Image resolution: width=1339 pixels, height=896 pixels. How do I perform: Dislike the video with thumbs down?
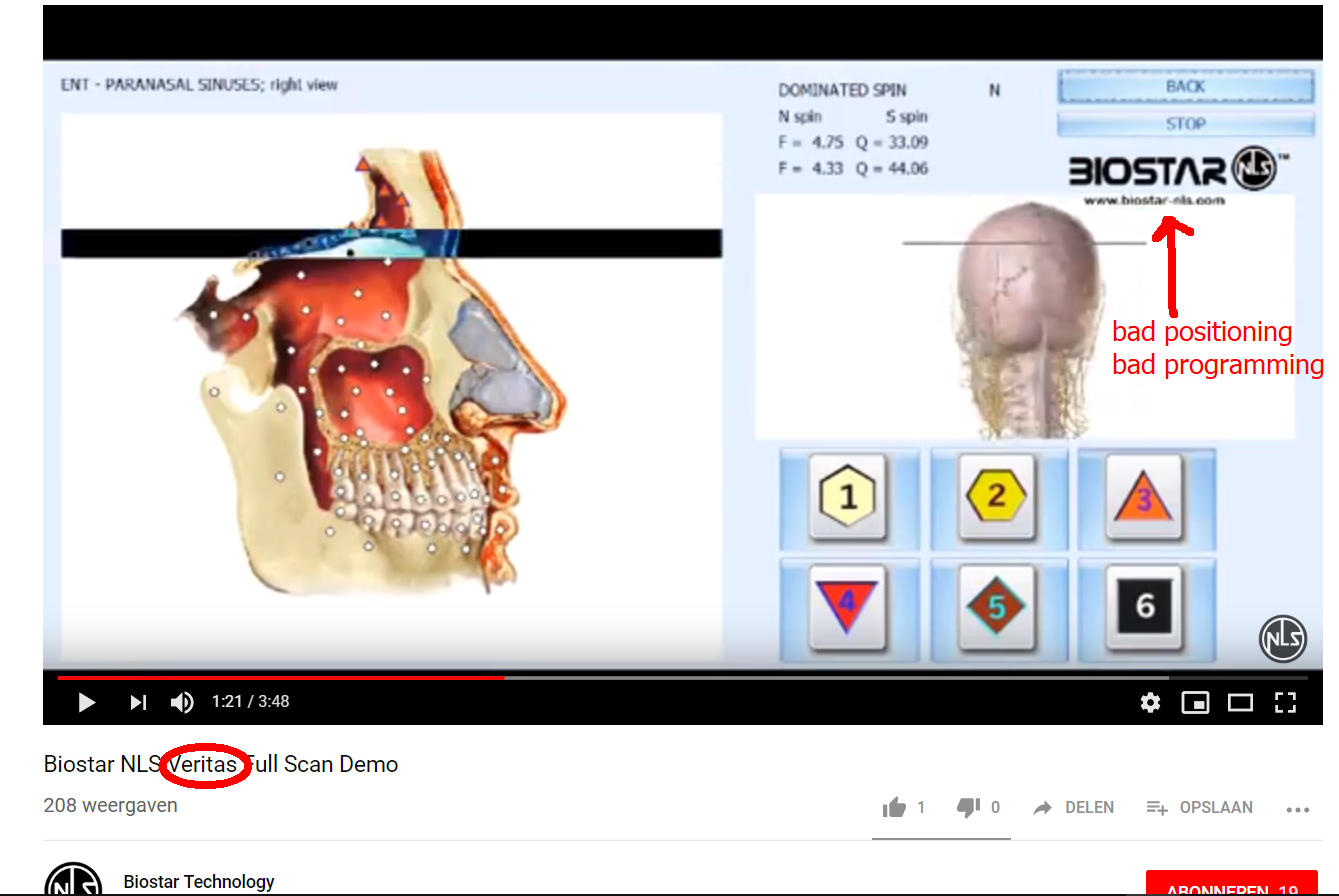968,808
